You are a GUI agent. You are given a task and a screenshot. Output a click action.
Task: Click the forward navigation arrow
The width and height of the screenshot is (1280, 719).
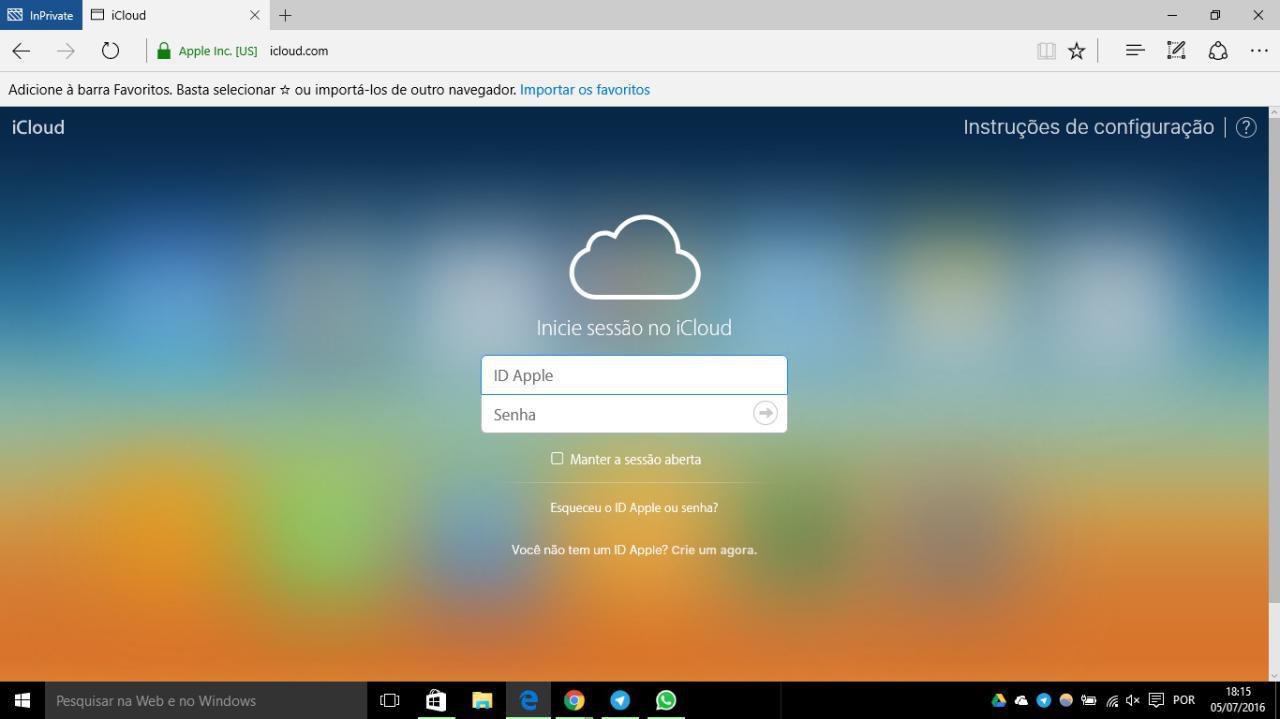point(66,51)
